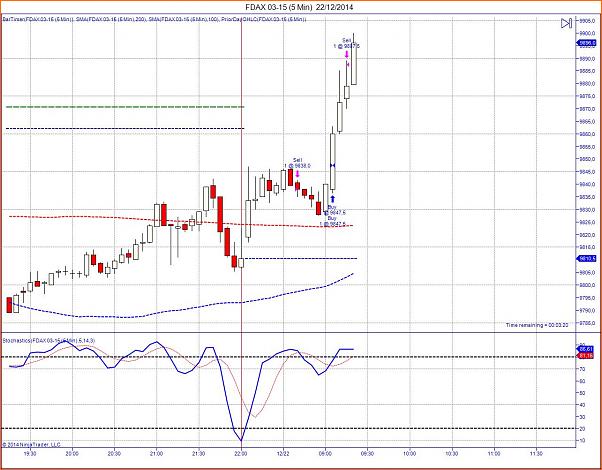The width and height of the screenshot is (602, 470).
Task: Click the 10:00 time axis label
Action: point(410,453)
